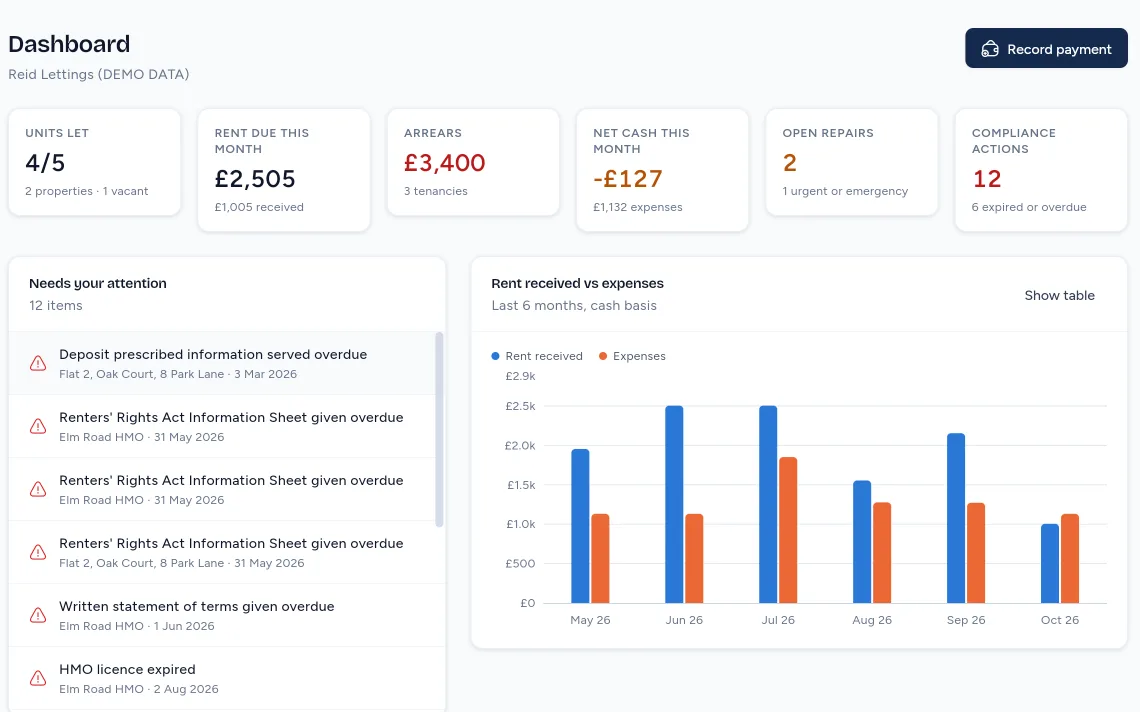This screenshot has height=712, width=1140.
Task: Click warning icon in Flat 2 Oak Court 31 May row
Action: click(x=38, y=552)
